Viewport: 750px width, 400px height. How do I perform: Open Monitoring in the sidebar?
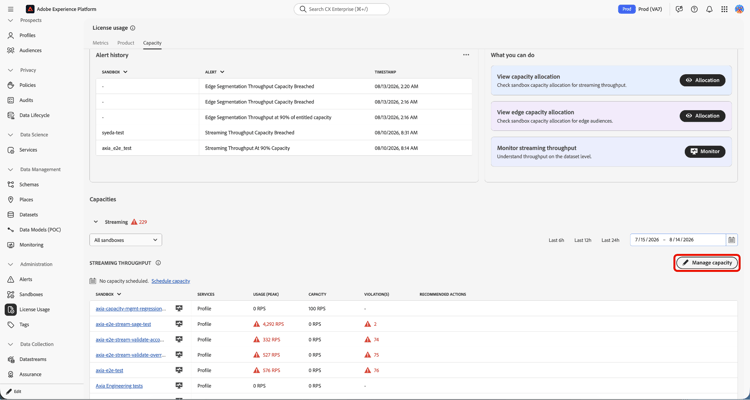coord(31,244)
